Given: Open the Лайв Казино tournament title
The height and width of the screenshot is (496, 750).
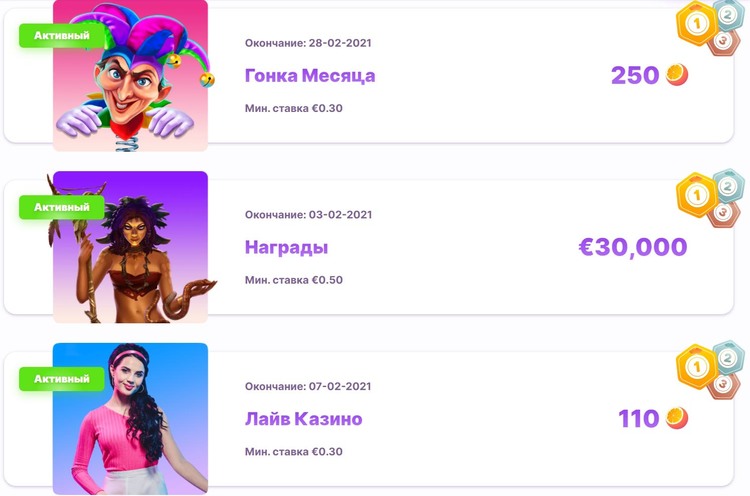Looking at the screenshot, I should pyautogui.click(x=303, y=419).
